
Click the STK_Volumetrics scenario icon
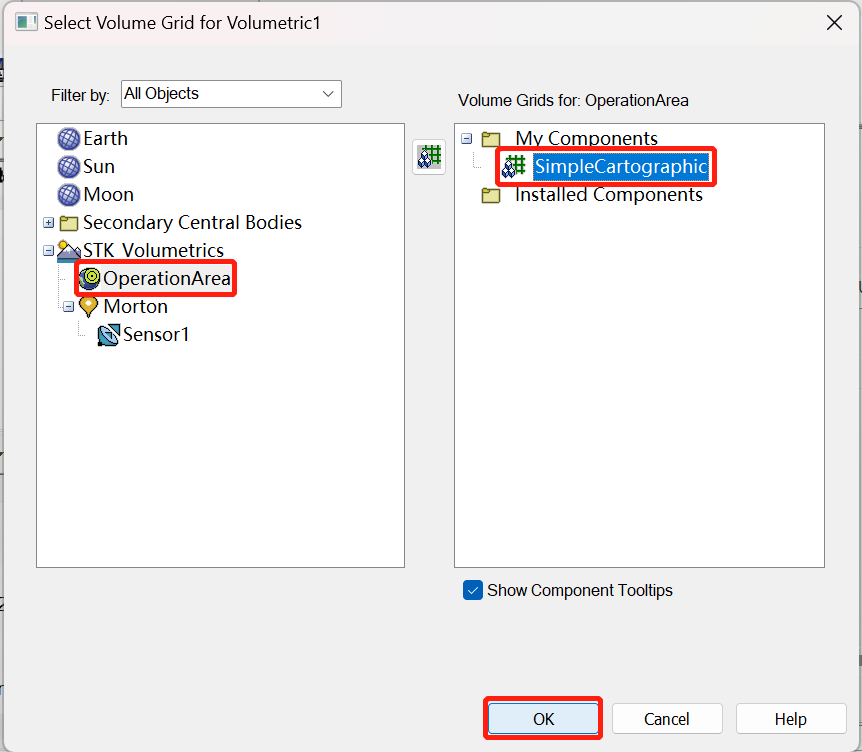coord(69,251)
